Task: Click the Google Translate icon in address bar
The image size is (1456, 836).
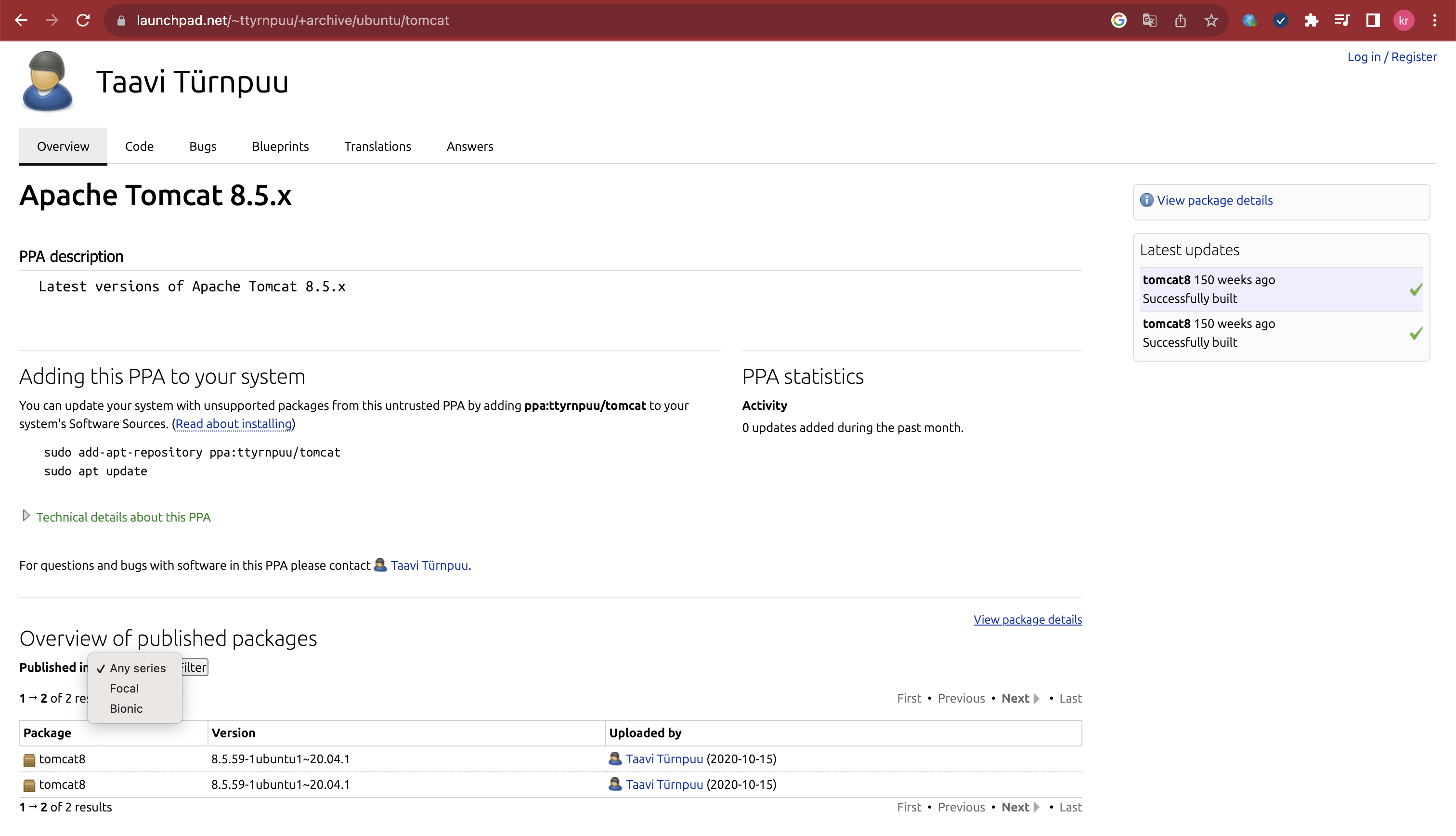Action: point(1149,21)
